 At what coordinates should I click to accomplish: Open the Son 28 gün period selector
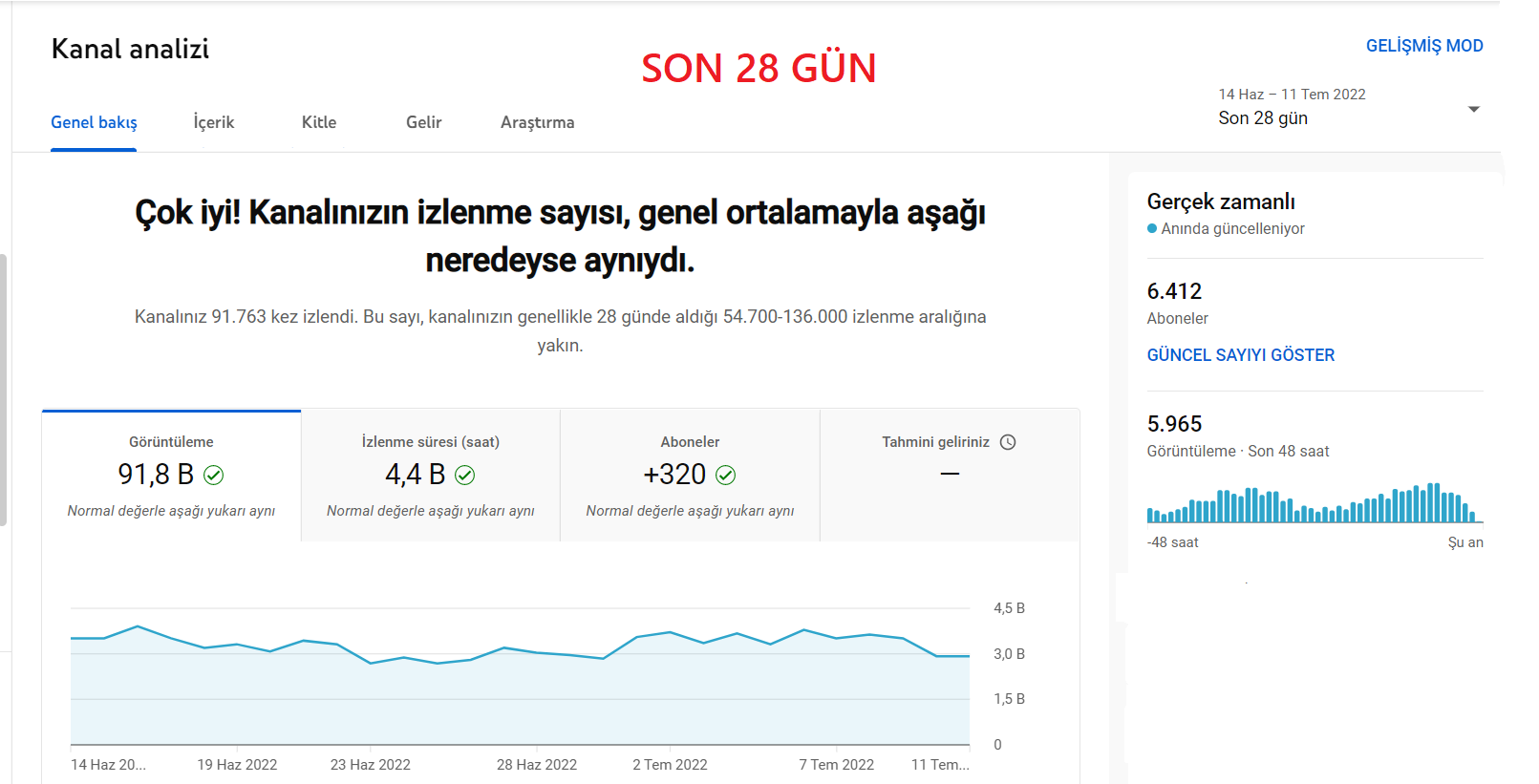pyautogui.click(x=1350, y=107)
